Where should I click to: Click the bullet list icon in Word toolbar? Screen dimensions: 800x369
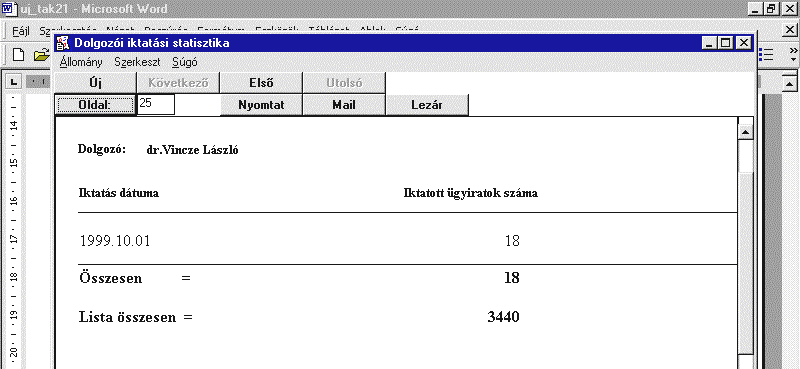point(767,55)
